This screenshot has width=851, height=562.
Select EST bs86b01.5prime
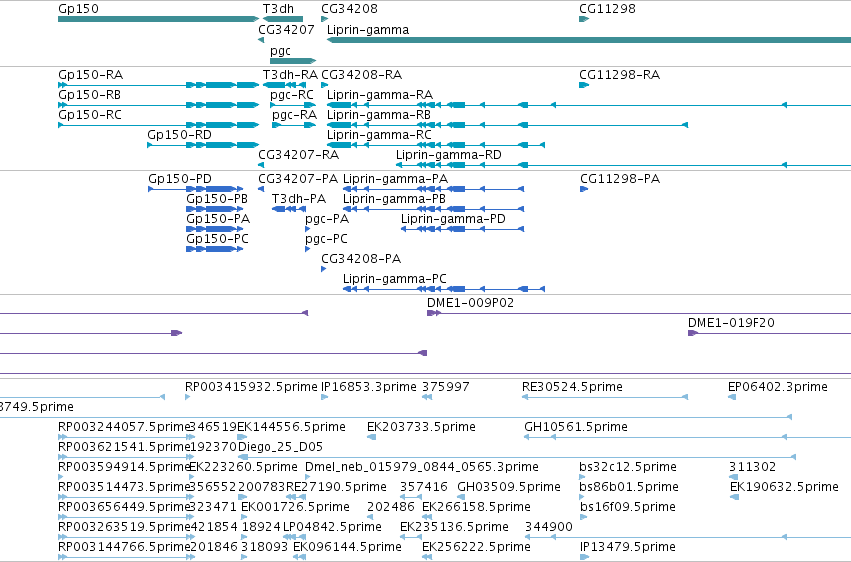tap(582, 497)
